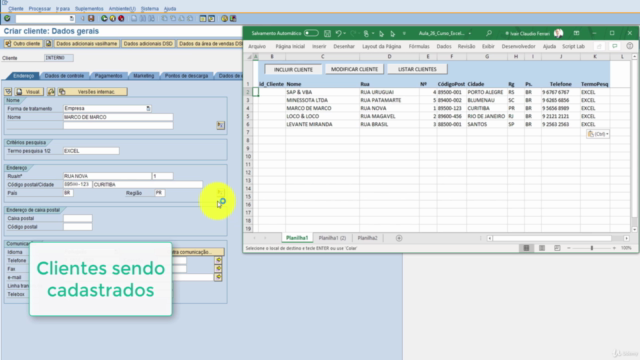640x360 pixels.
Task: Click the SAP Help question mark icon
Action: point(224,18)
